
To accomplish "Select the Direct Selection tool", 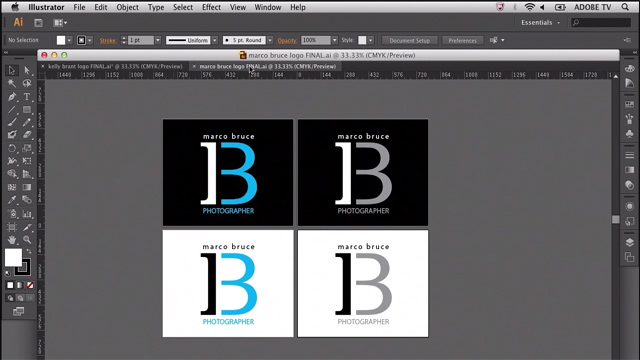I will tap(27, 70).
